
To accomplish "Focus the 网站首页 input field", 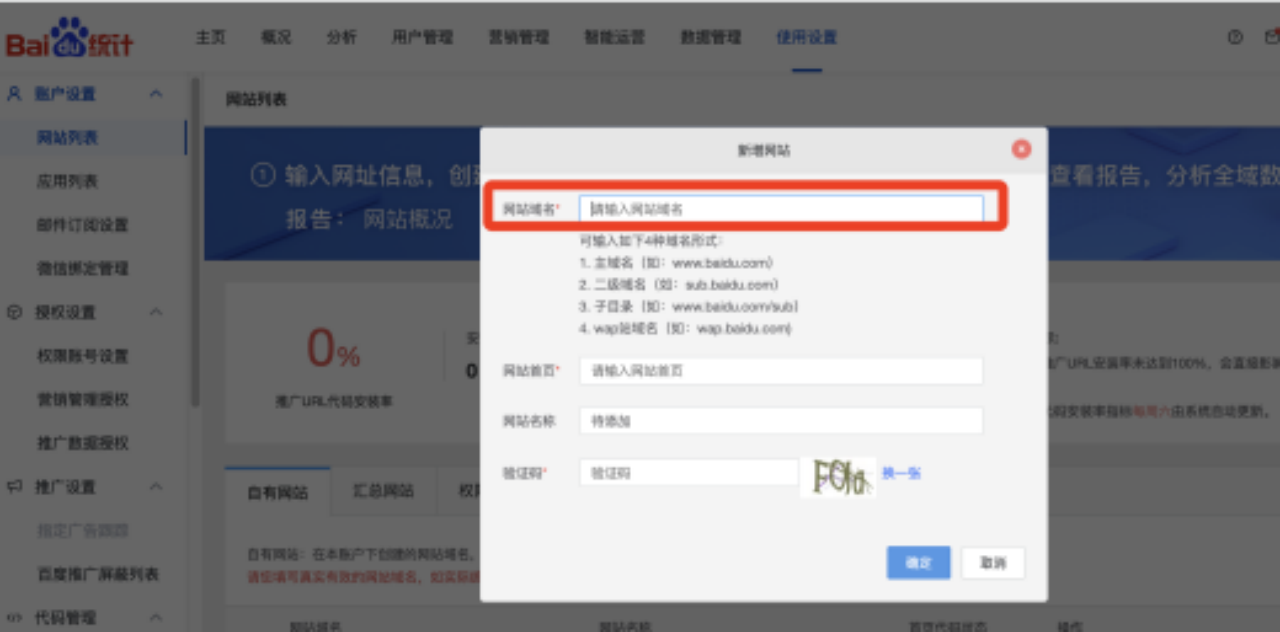I will pos(781,370).
